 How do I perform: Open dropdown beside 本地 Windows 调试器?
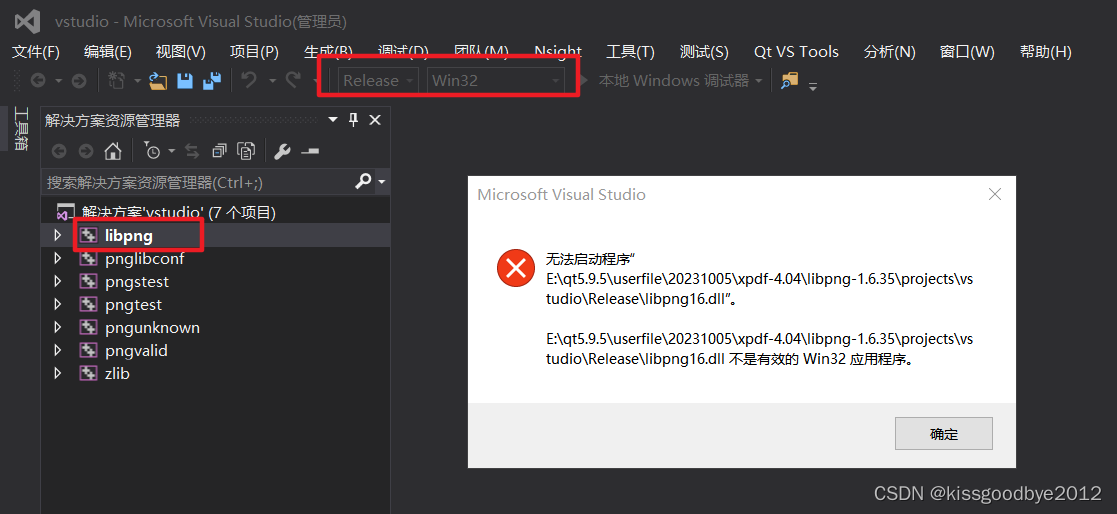point(759,81)
